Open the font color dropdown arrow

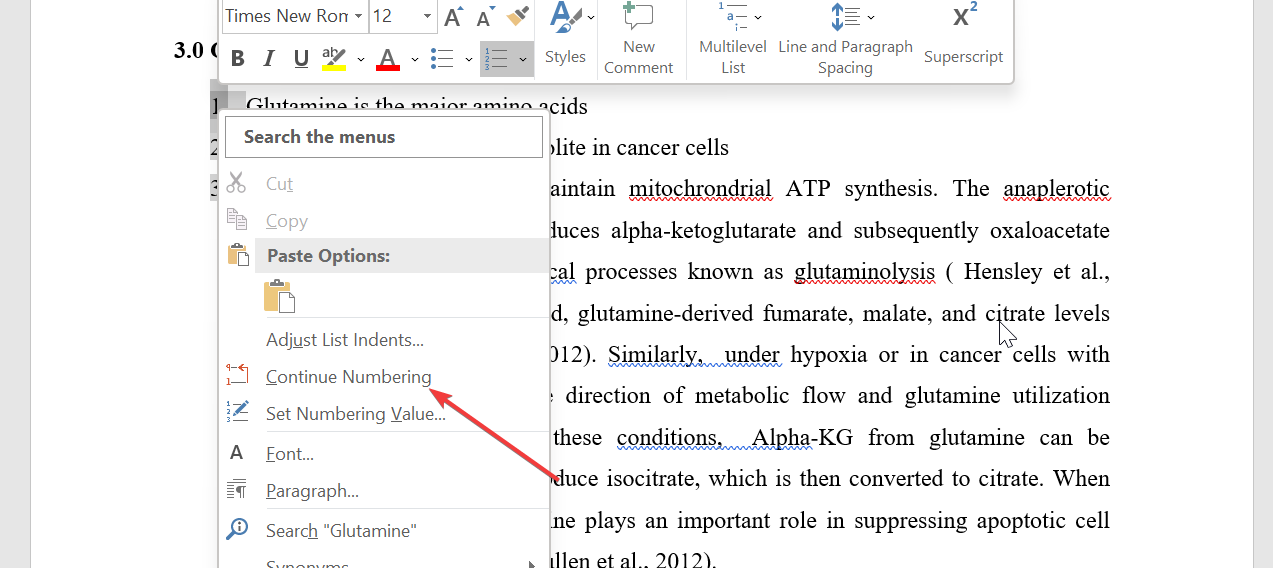click(x=414, y=60)
